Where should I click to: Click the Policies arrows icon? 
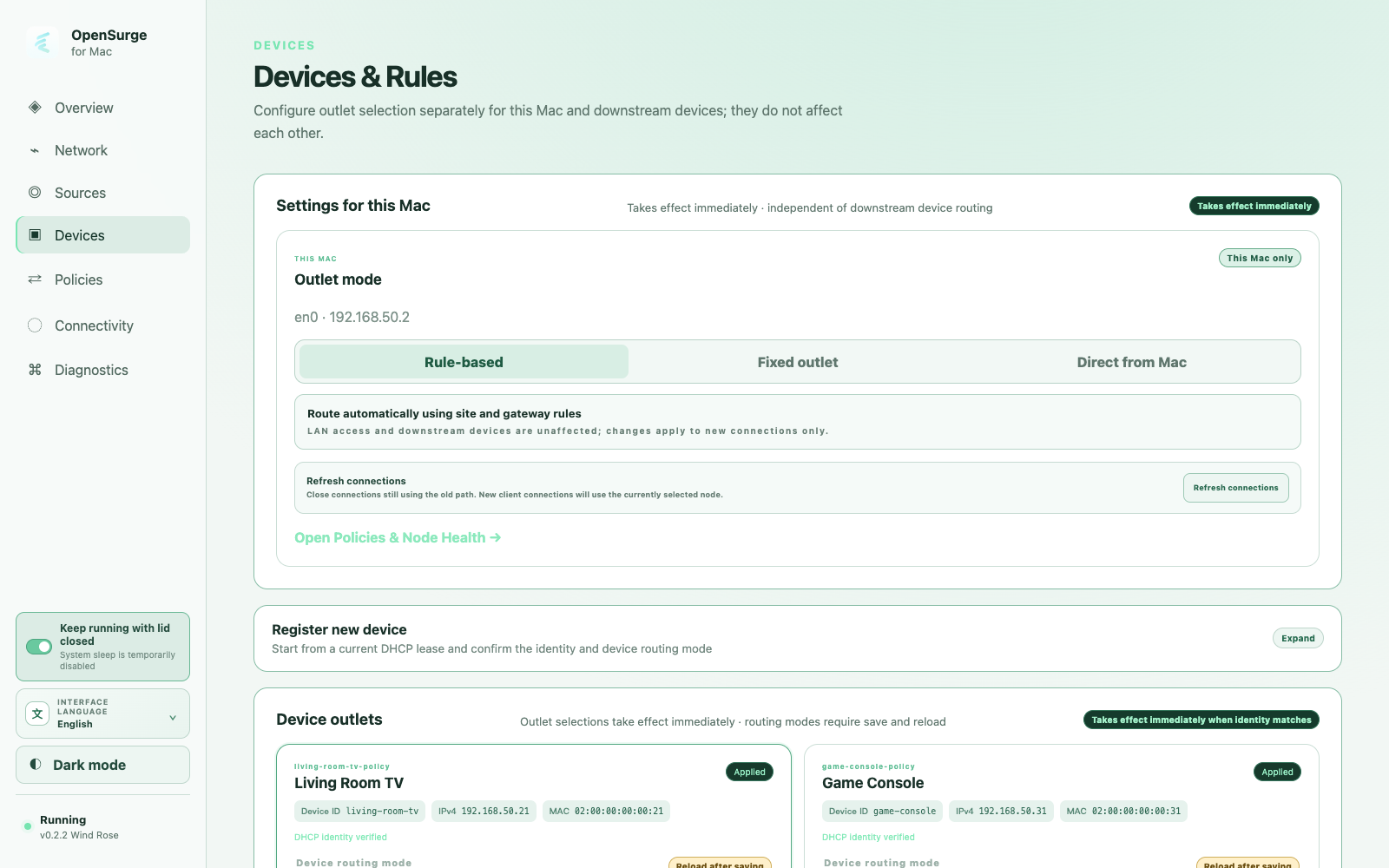(x=35, y=279)
